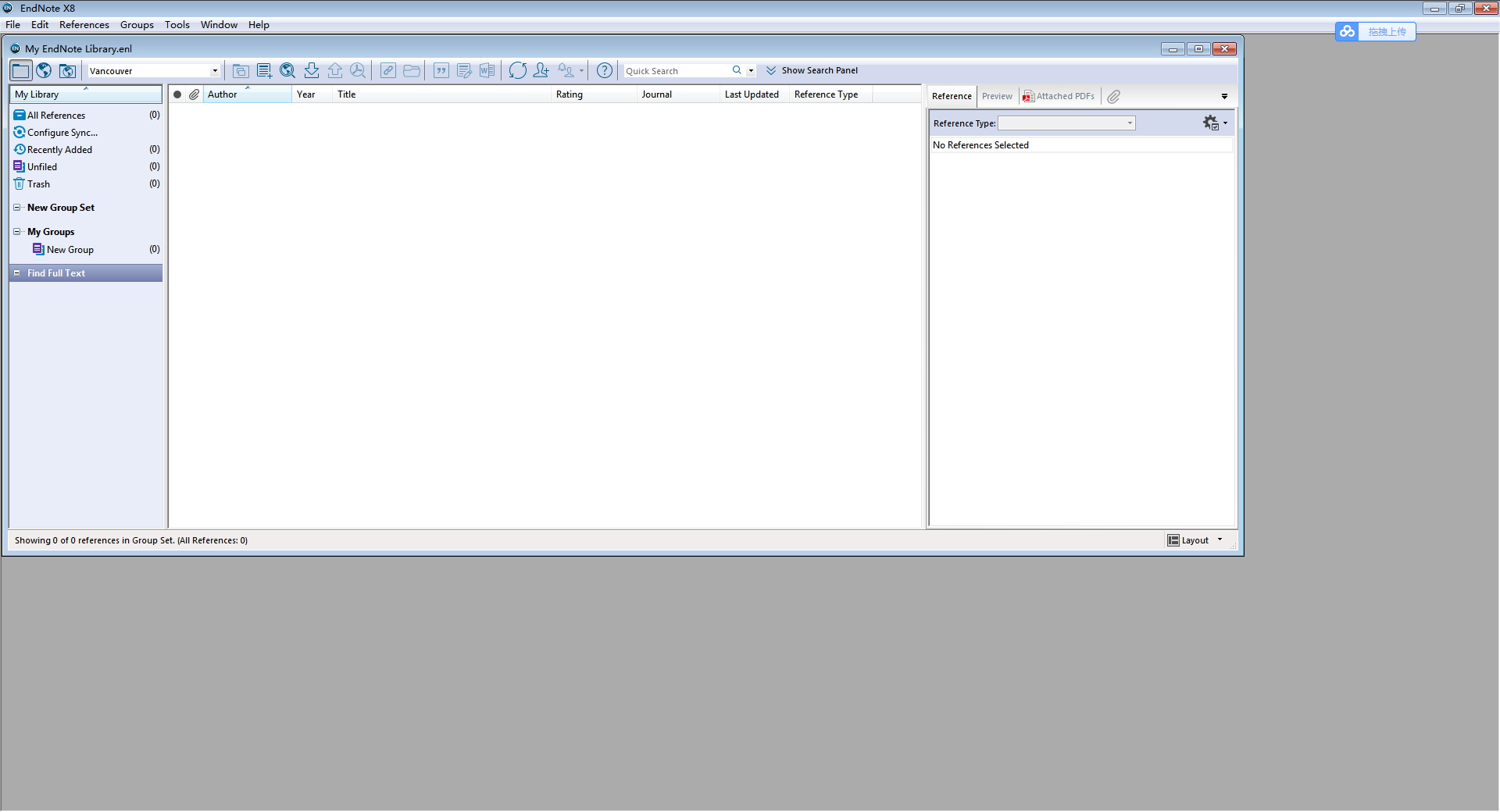
Task: Switch to Online Search Mode globe icon
Action: [44, 70]
